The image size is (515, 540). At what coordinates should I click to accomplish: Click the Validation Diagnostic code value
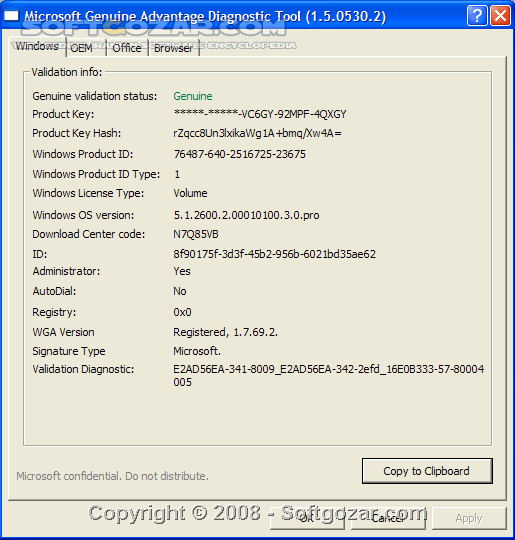(x=329, y=376)
